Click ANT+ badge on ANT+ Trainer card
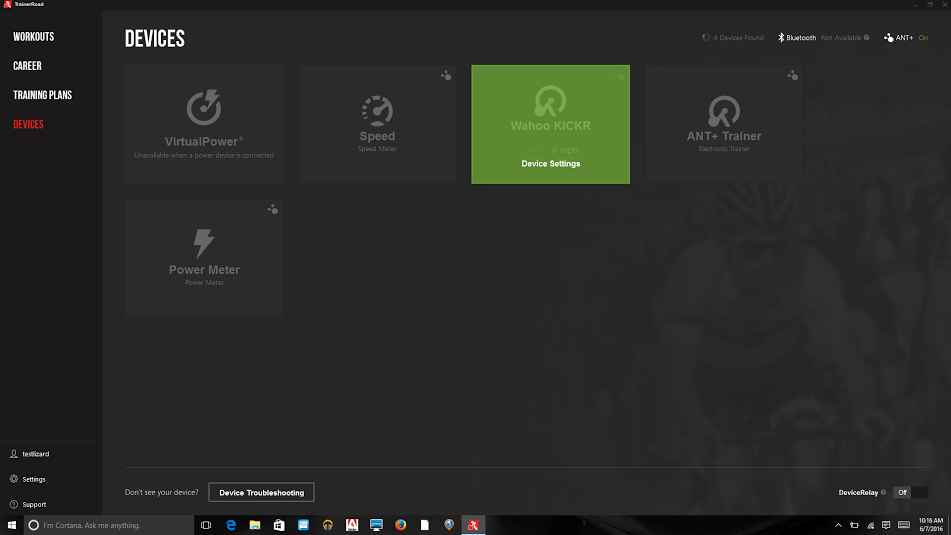The width and height of the screenshot is (951, 535). click(x=793, y=76)
